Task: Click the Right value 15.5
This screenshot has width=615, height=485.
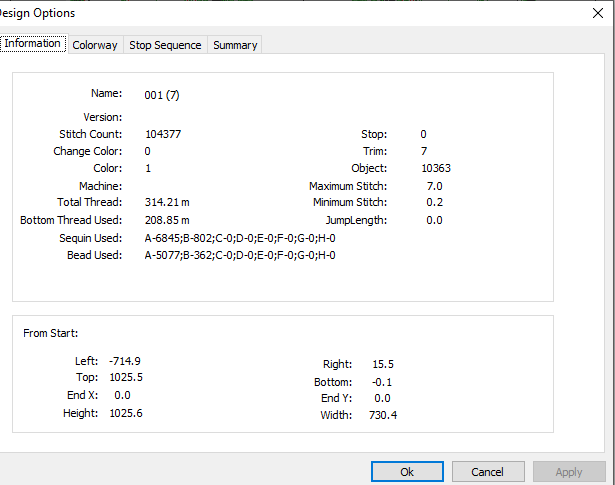Action: pyautogui.click(x=383, y=364)
